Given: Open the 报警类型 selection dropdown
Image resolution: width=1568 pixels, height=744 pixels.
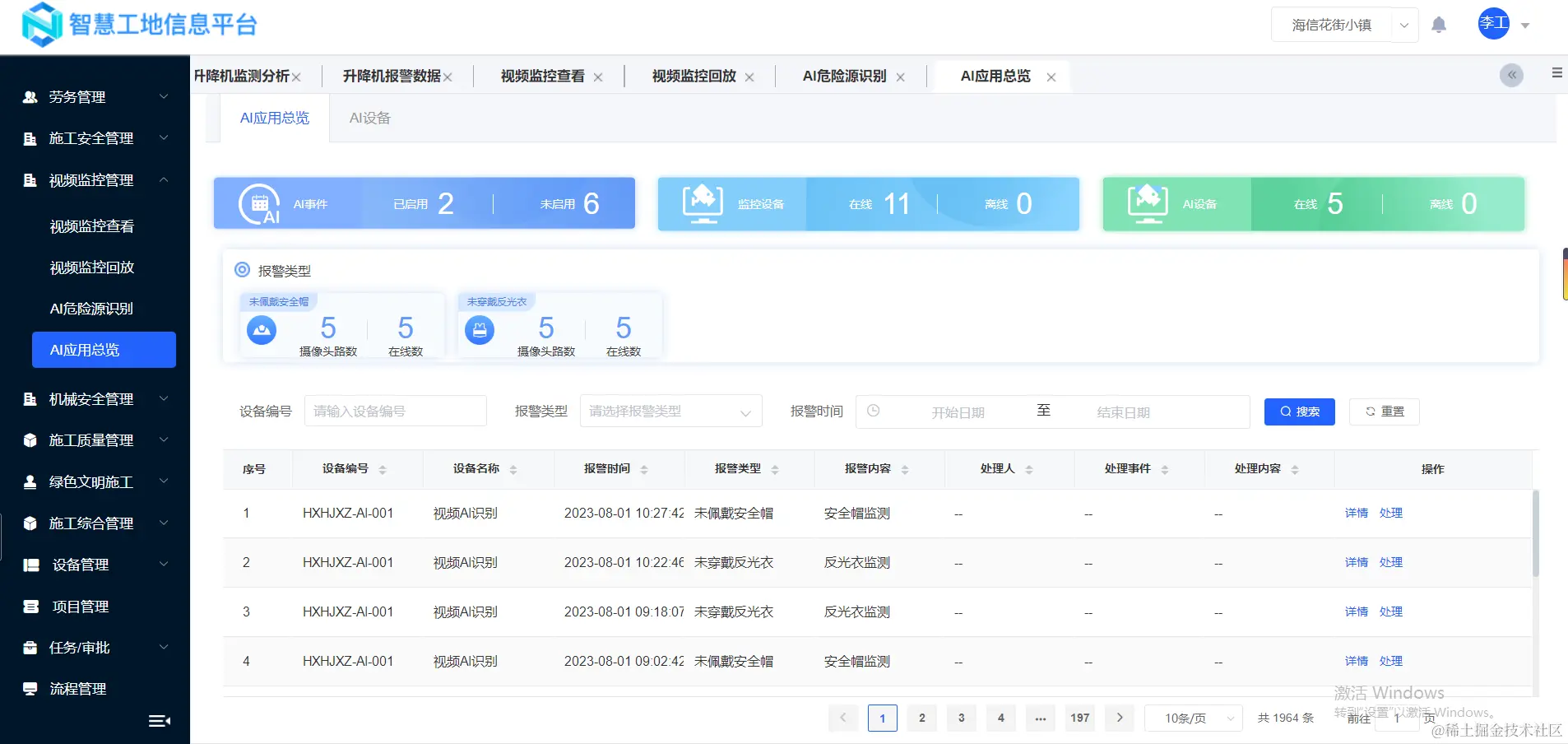Looking at the screenshot, I should point(670,411).
